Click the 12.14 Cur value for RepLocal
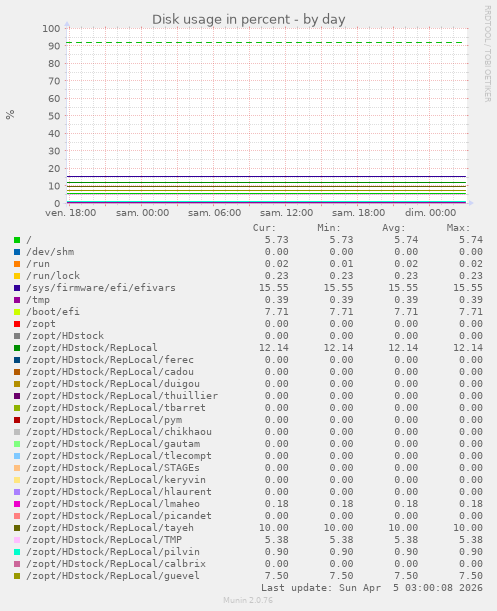 pyautogui.click(x=274, y=348)
